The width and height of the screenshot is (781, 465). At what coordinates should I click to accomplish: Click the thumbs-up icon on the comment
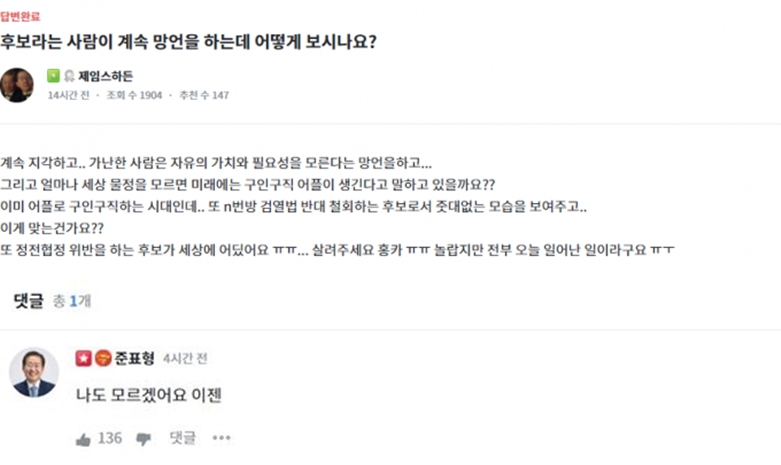pos(83,438)
